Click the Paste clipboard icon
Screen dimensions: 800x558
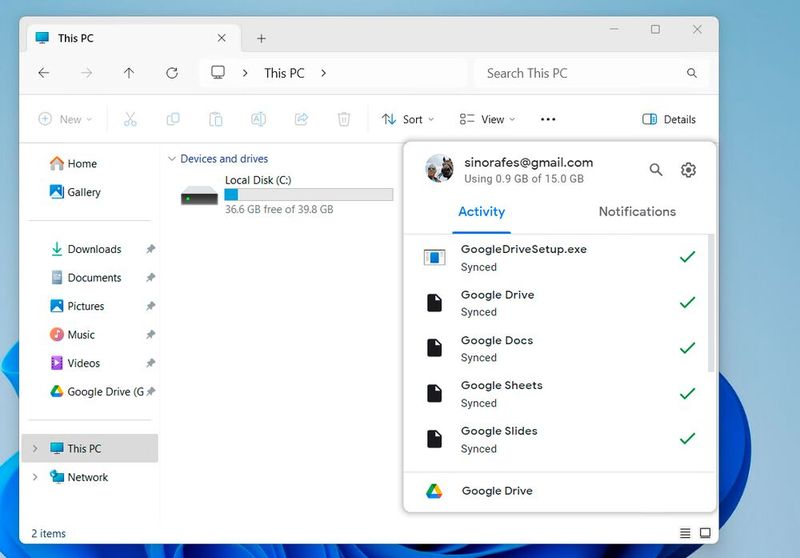tap(216, 119)
